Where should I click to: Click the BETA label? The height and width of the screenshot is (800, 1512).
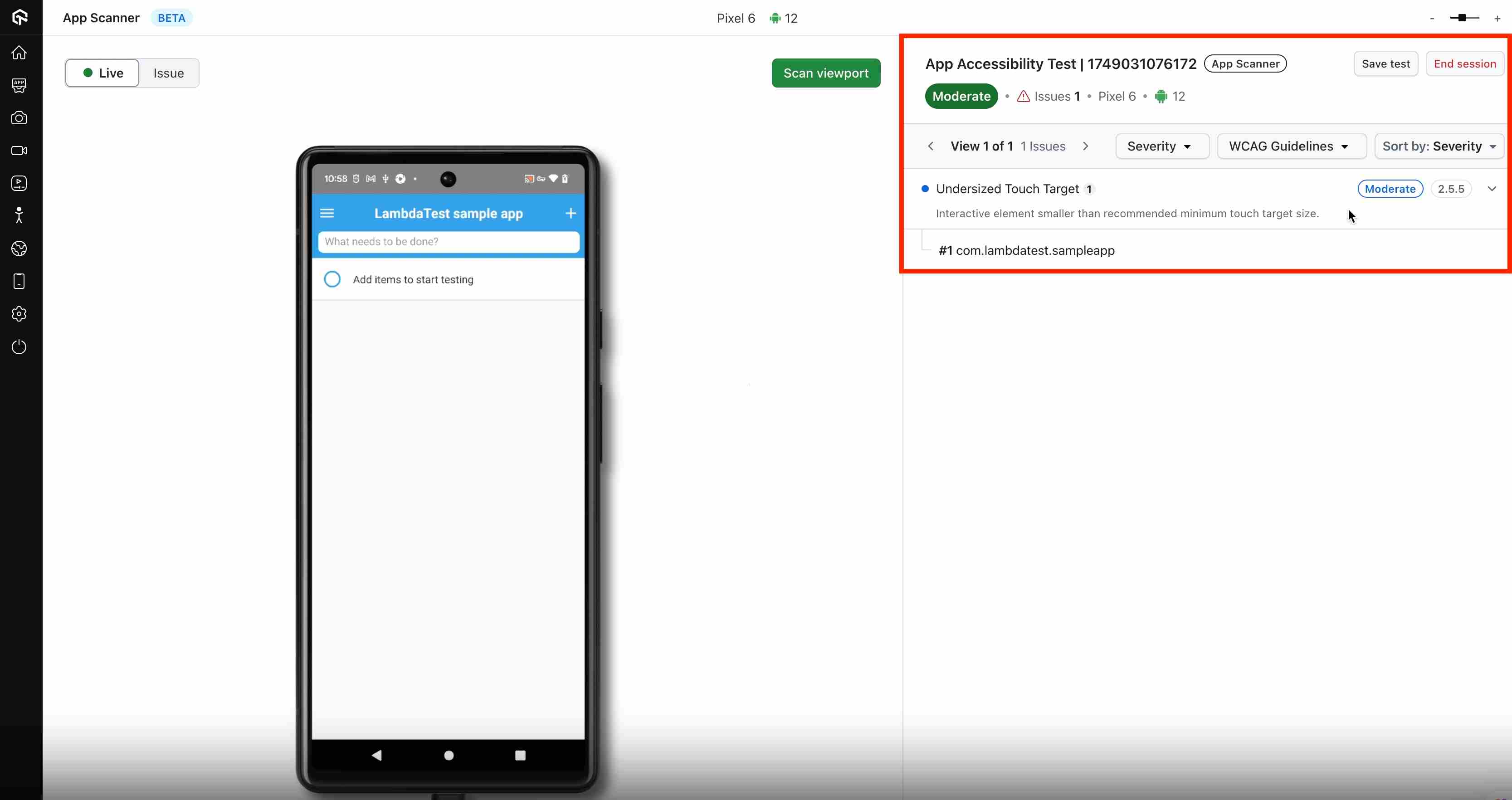point(171,18)
